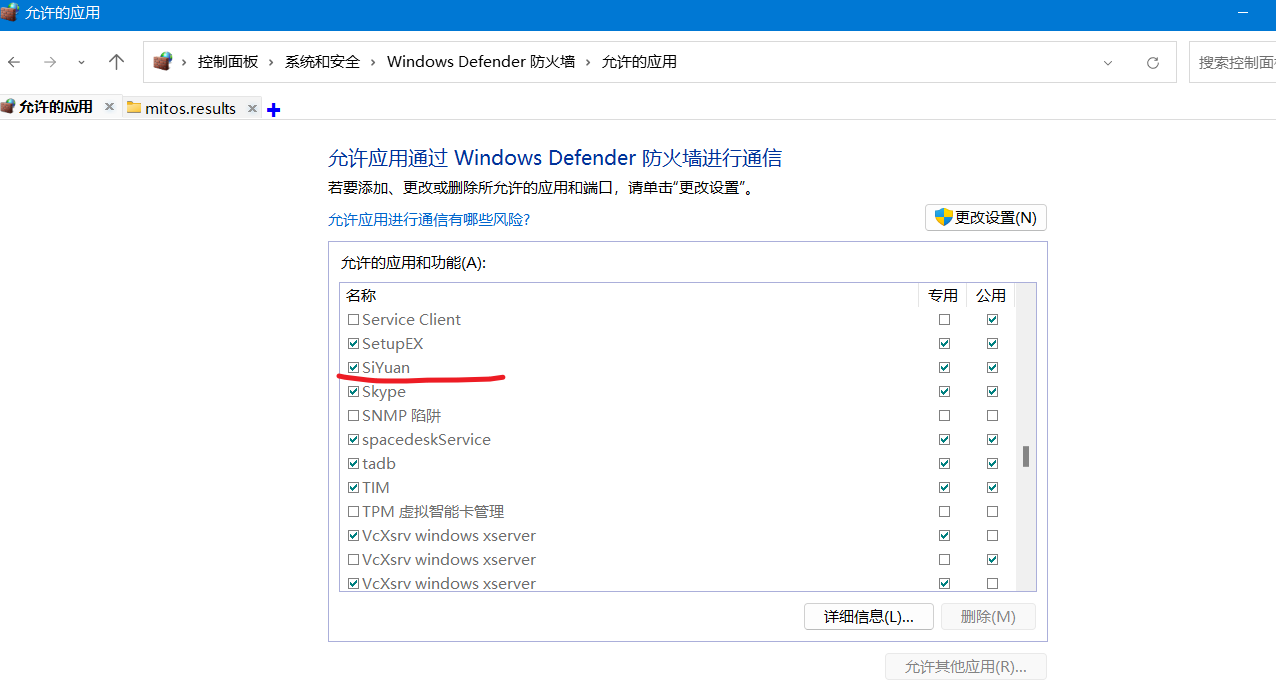Click the firewall icon in address bar
This screenshot has height=686, width=1276.
coord(162,62)
